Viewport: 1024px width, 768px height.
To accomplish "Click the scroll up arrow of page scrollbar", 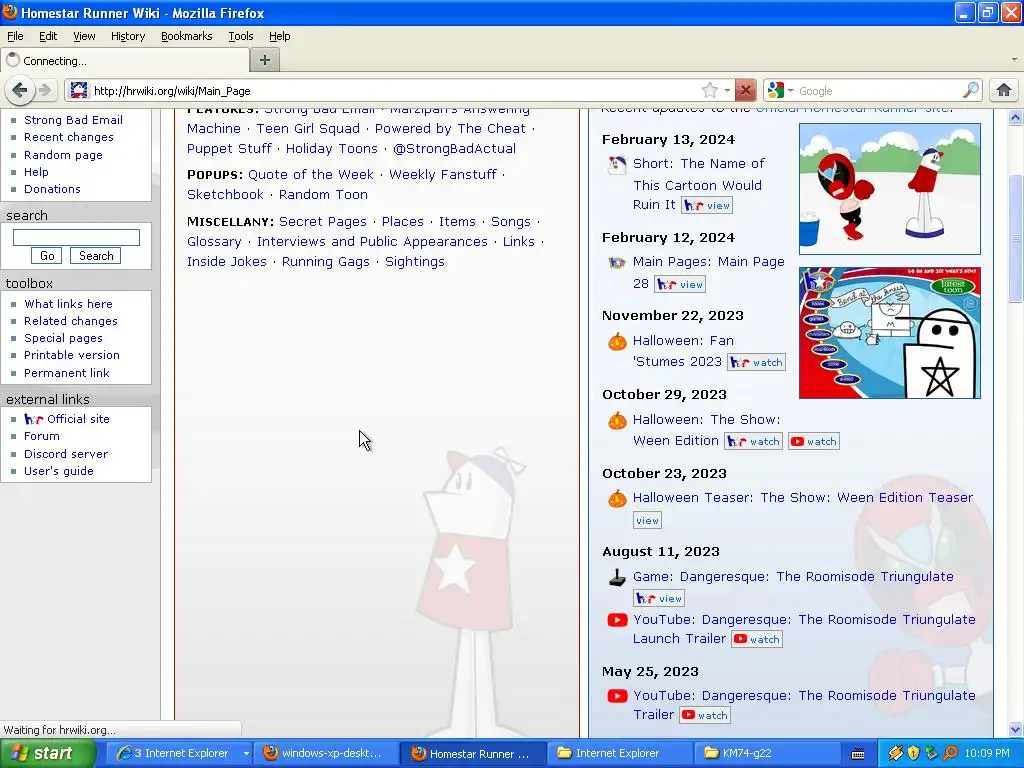I will [1016, 118].
